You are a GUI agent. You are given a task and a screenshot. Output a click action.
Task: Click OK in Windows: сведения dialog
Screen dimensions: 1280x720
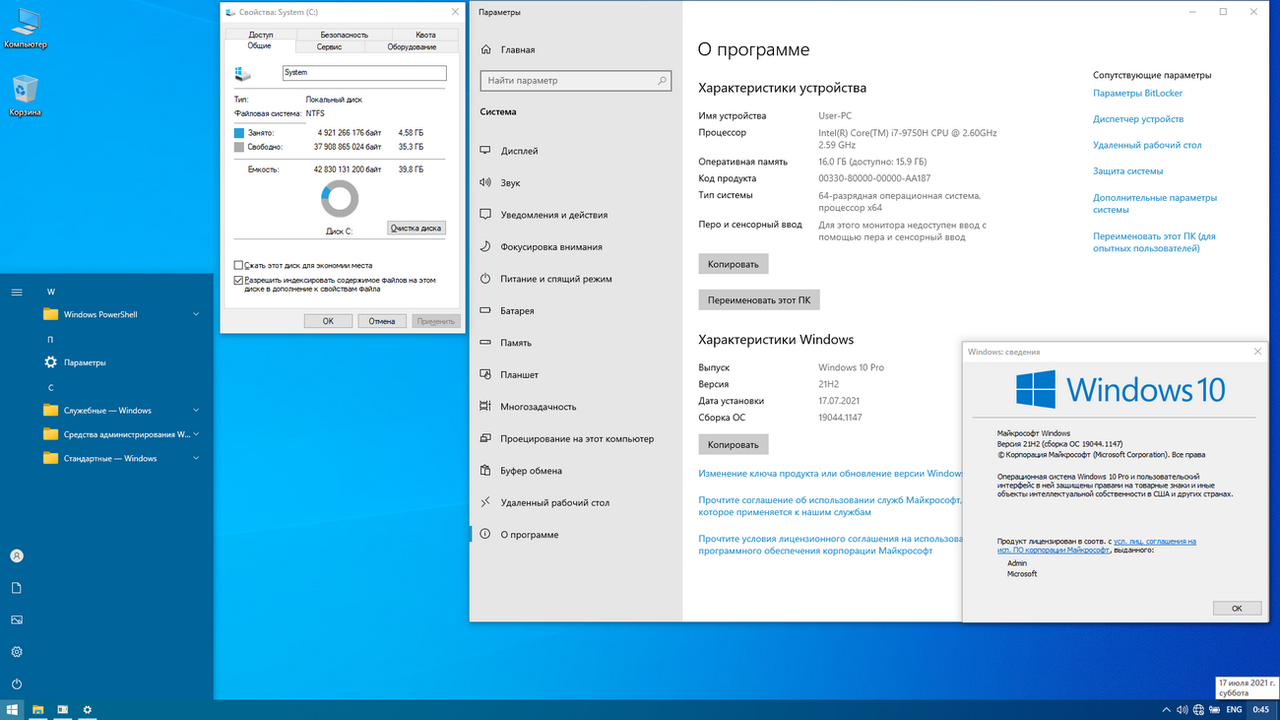point(1237,608)
